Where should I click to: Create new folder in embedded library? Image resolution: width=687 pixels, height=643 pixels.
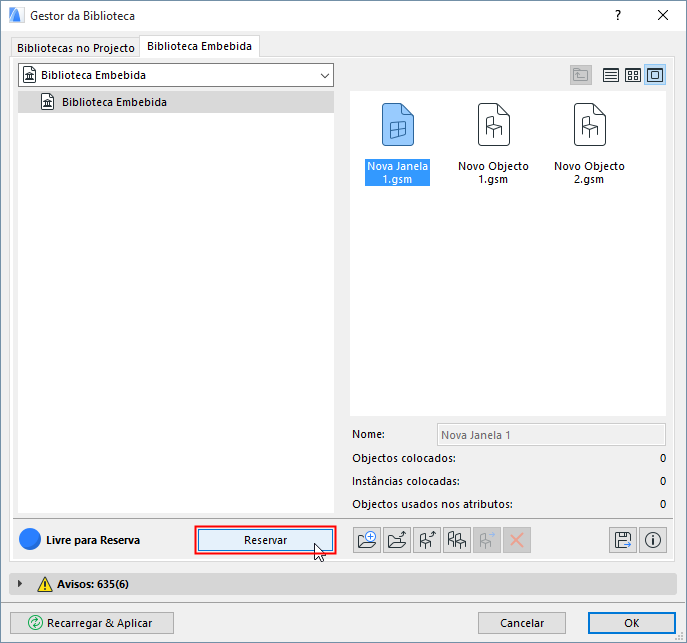[x=367, y=540]
